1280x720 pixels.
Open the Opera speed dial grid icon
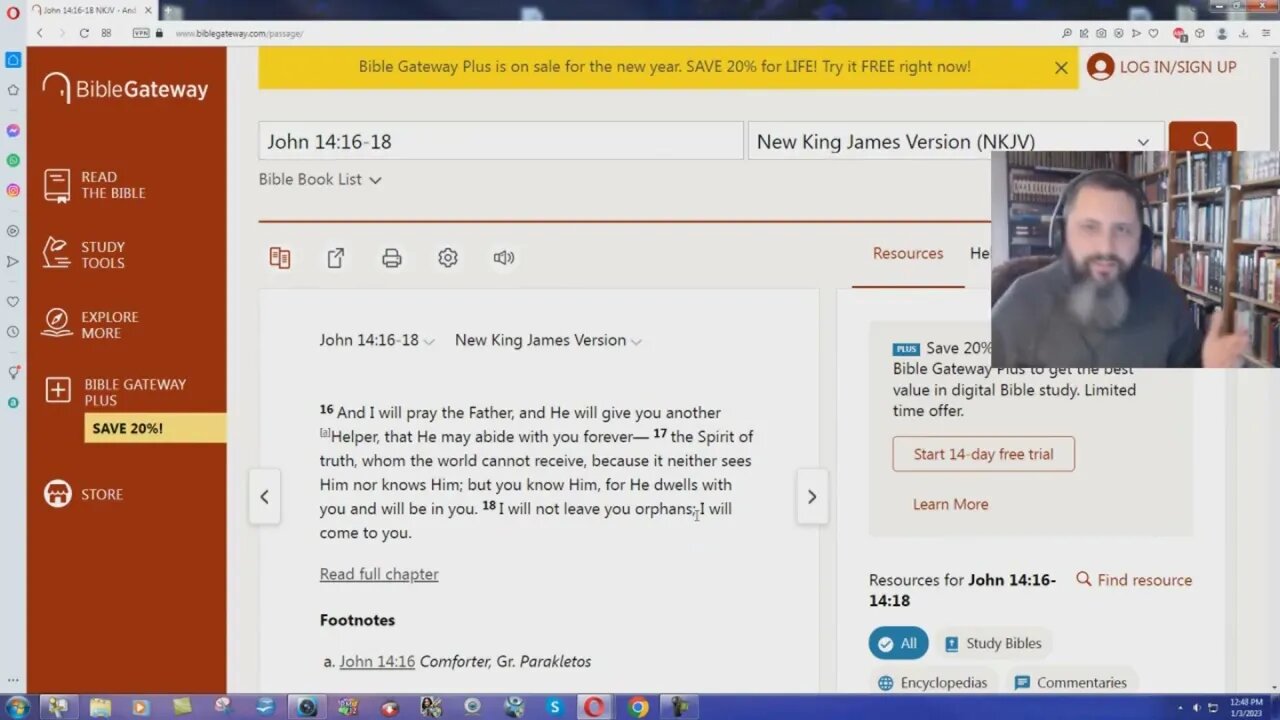click(x=106, y=33)
